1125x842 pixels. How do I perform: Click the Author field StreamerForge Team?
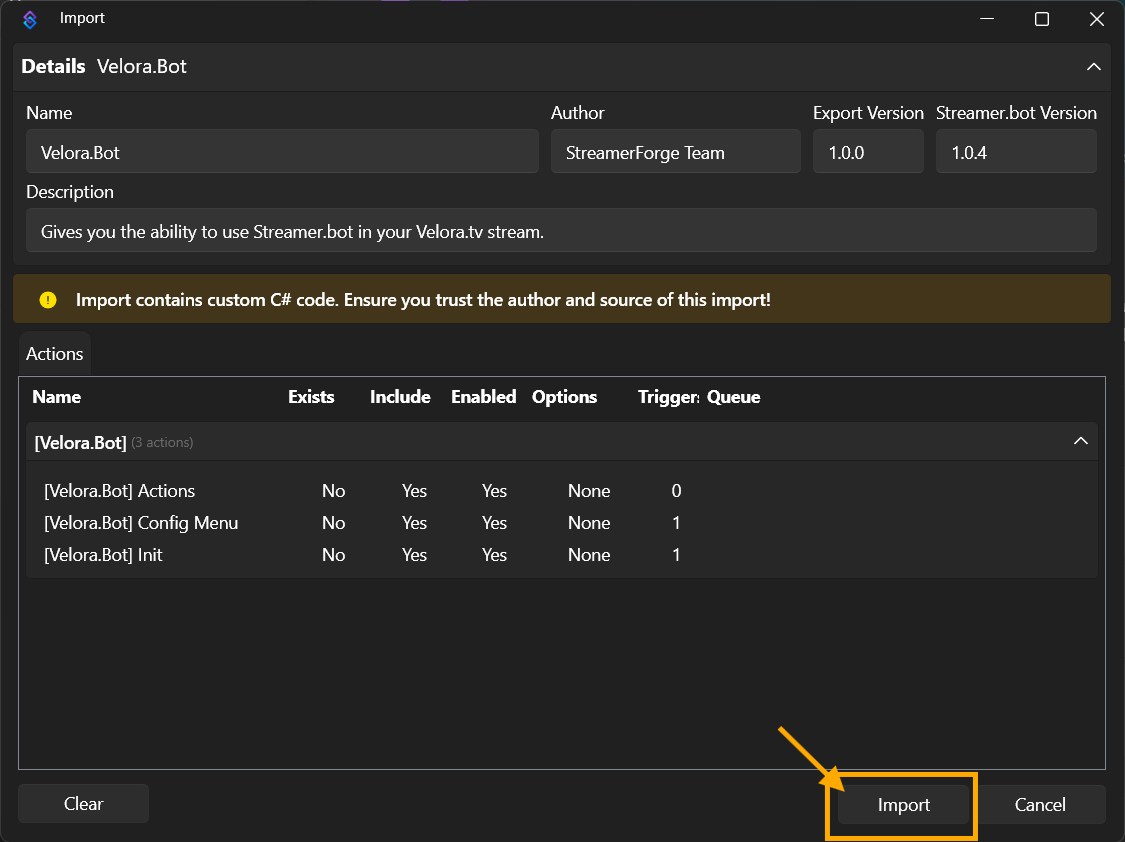(x=675, y=153)
